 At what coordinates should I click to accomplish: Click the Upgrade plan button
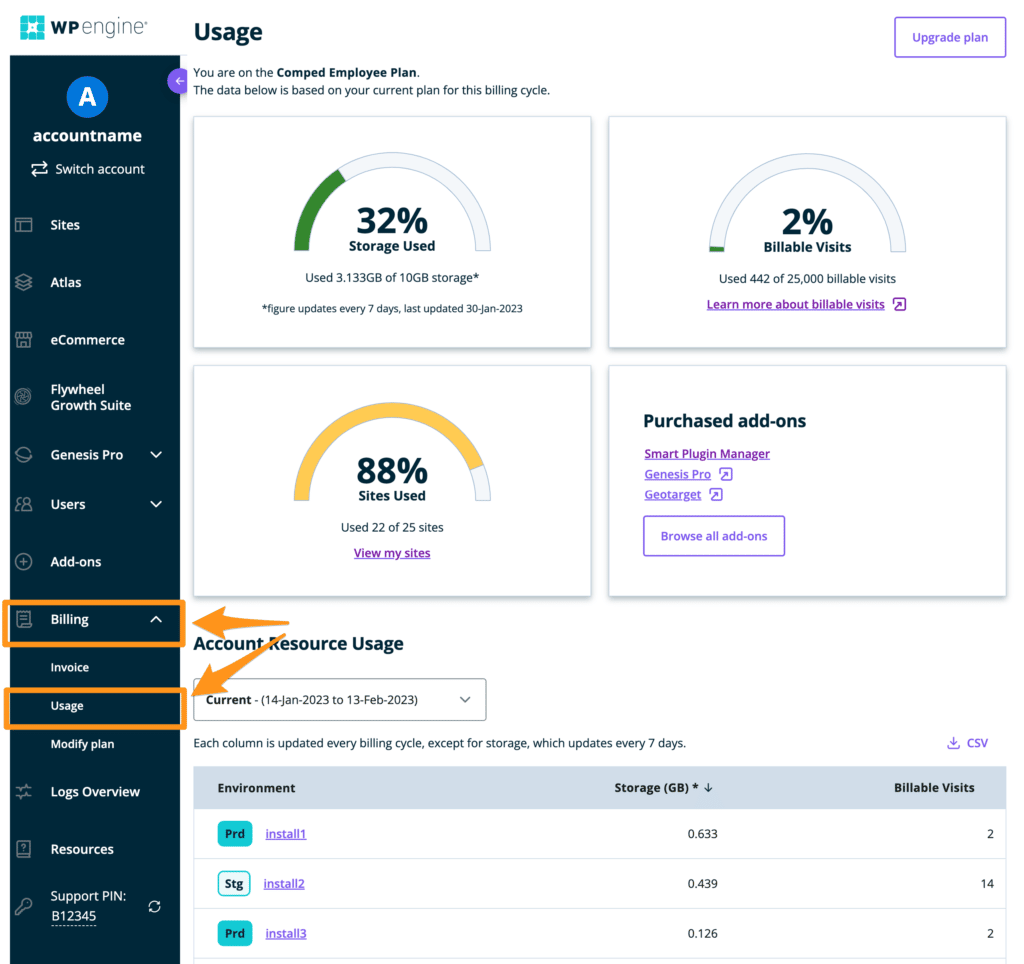click(949, 38)
